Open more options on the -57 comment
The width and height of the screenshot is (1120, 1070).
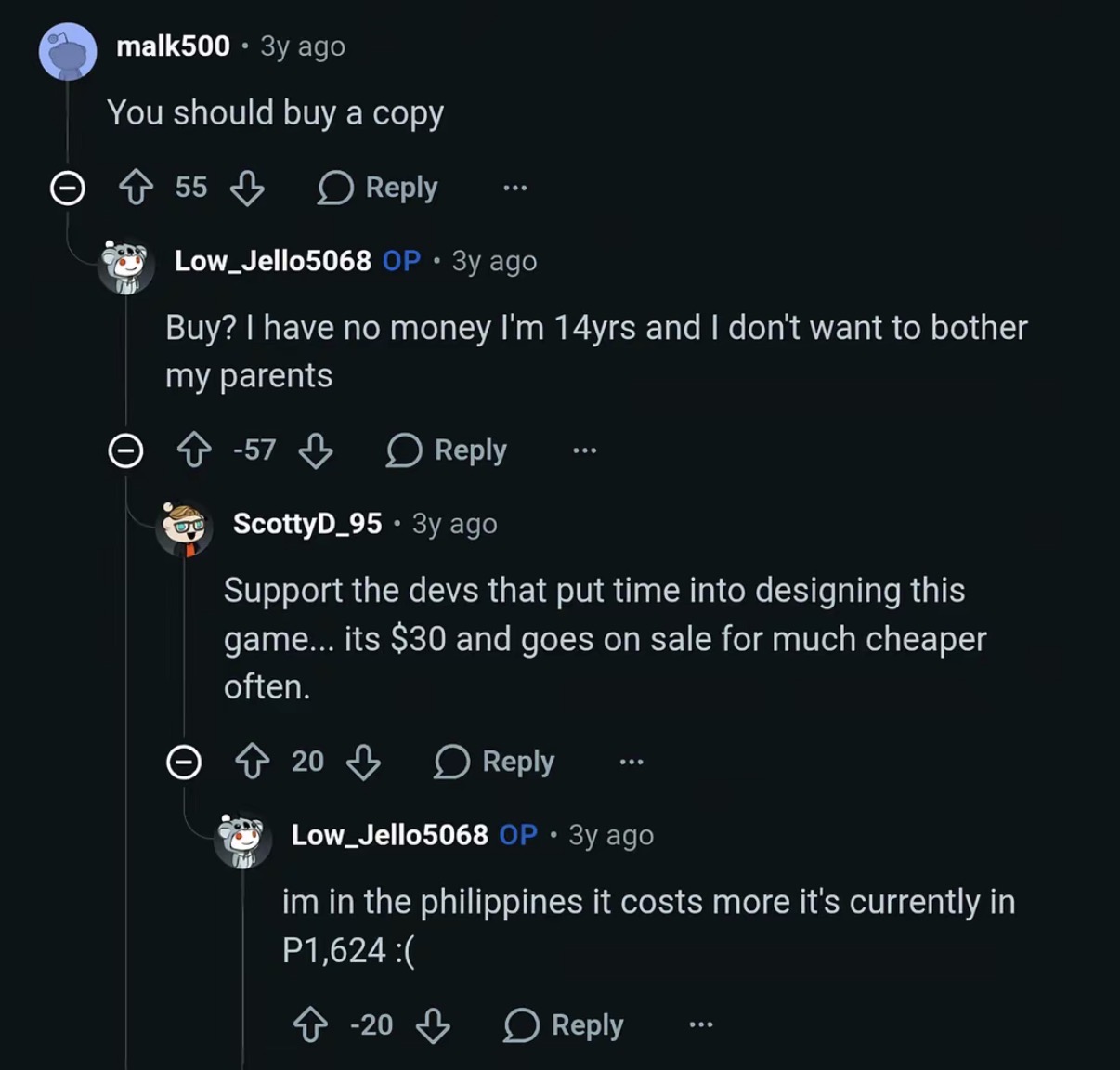(585, 450)
